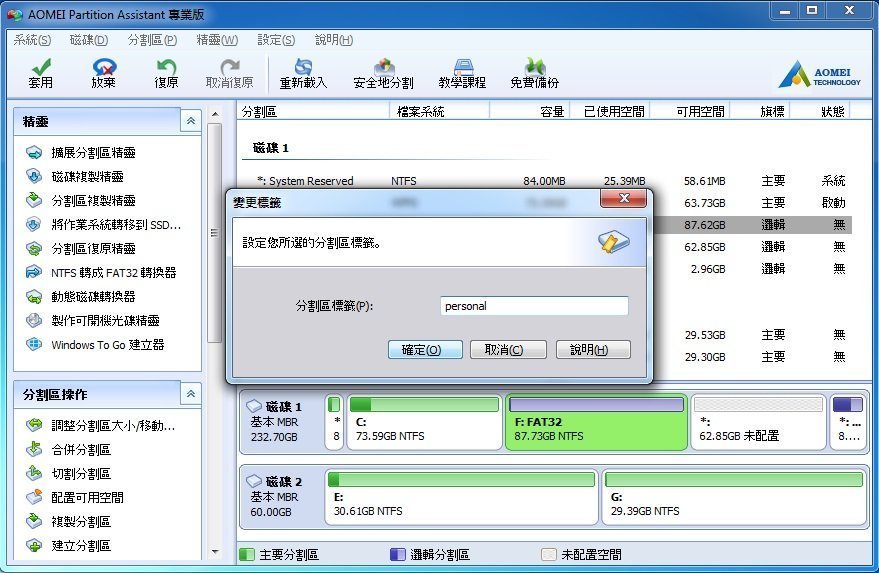Click the 磁碟 1 group heading in list
The width and height of the screenshot is (879, 573).
pyautogui.click(x=271, y=148)
